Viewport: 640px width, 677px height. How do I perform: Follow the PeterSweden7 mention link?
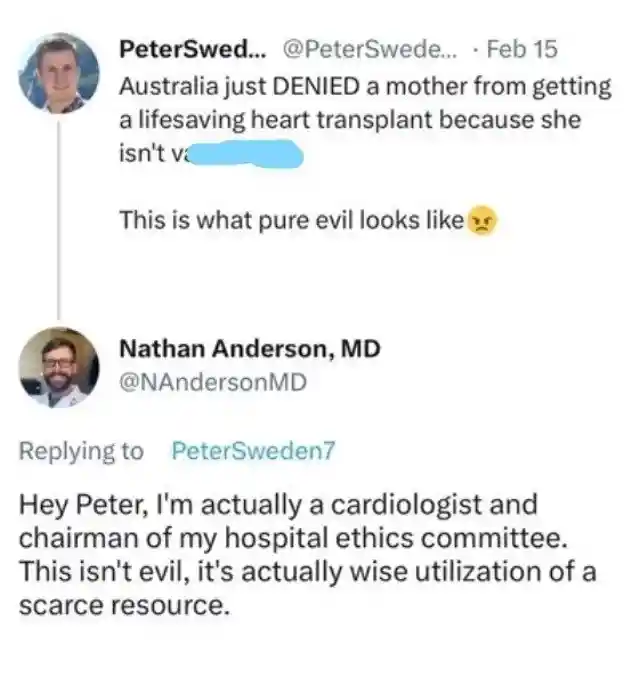253,451
